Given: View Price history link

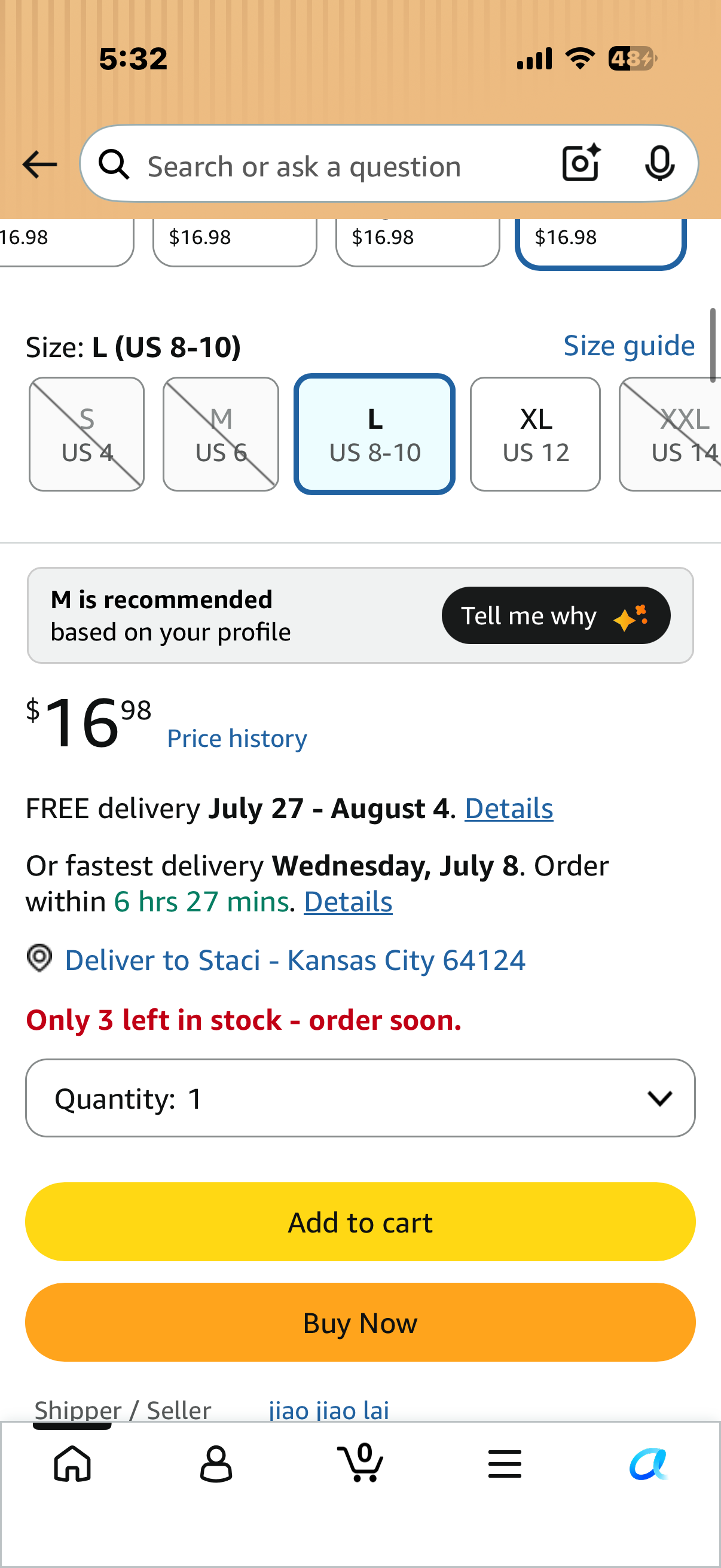Looking at the screenshot, I should [237, 739].
